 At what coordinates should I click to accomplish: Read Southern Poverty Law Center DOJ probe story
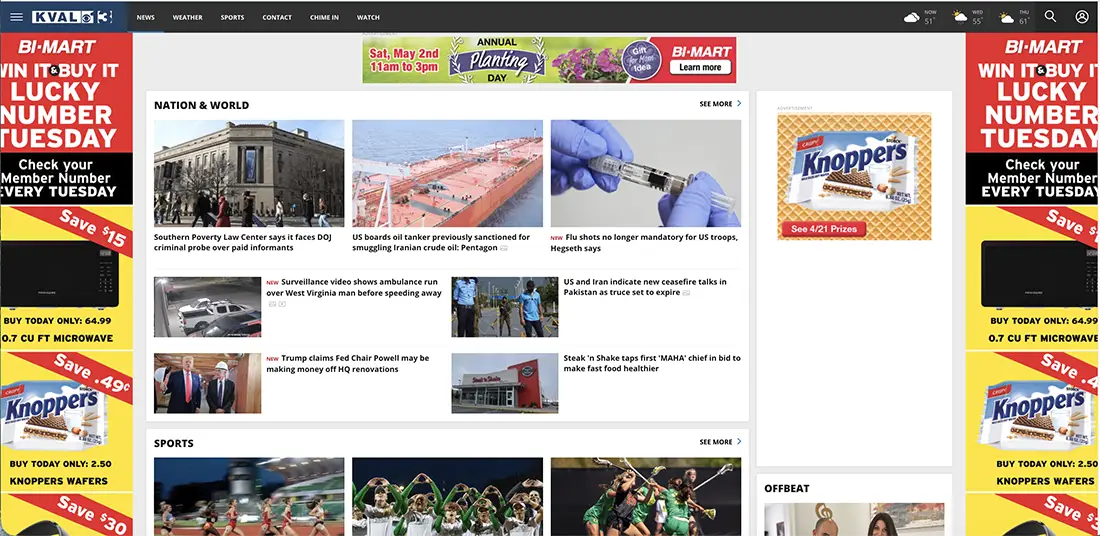pos(243,243)
